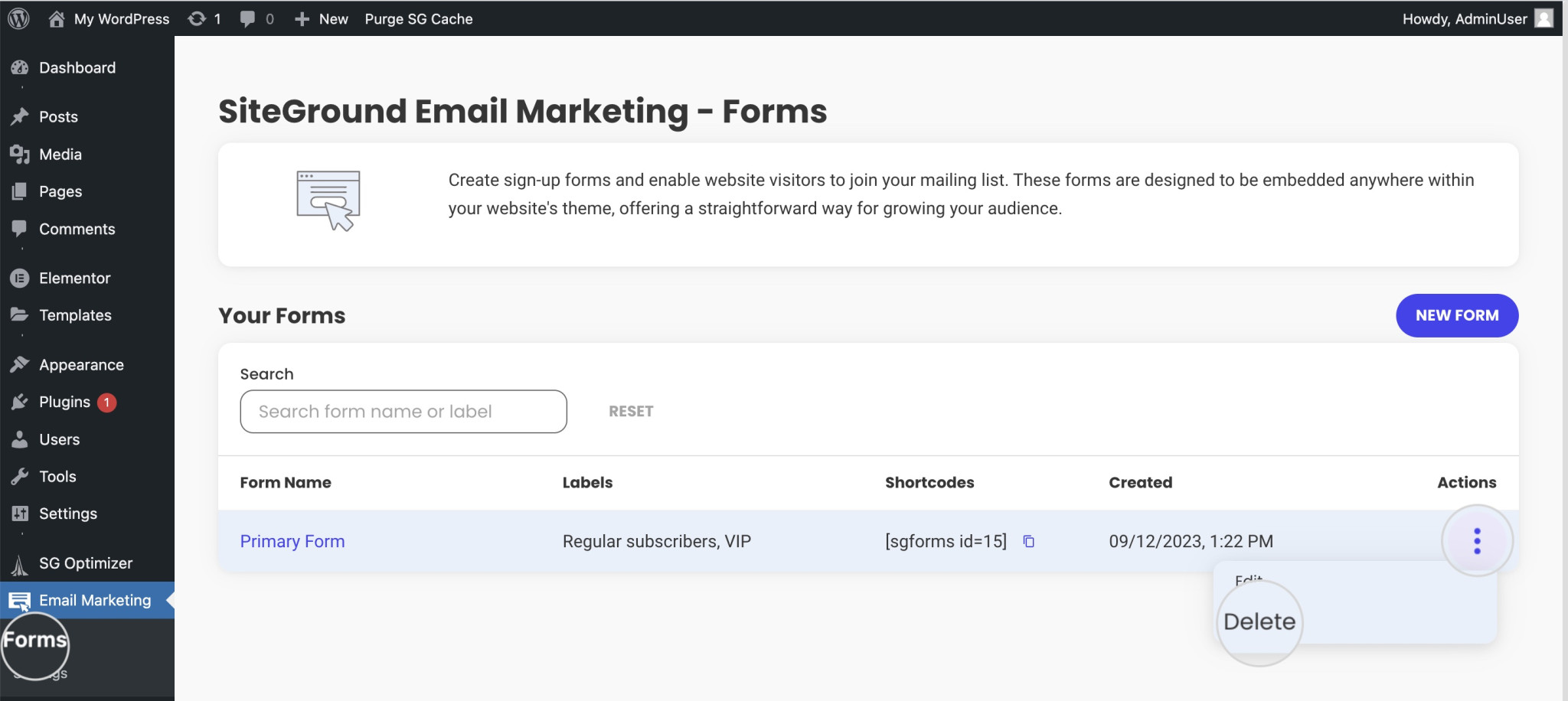Click the Templates folder icon
Image resolution: width=1568 pixels, height=701 pixels.
pyautogui.click(x=20, y=315)
